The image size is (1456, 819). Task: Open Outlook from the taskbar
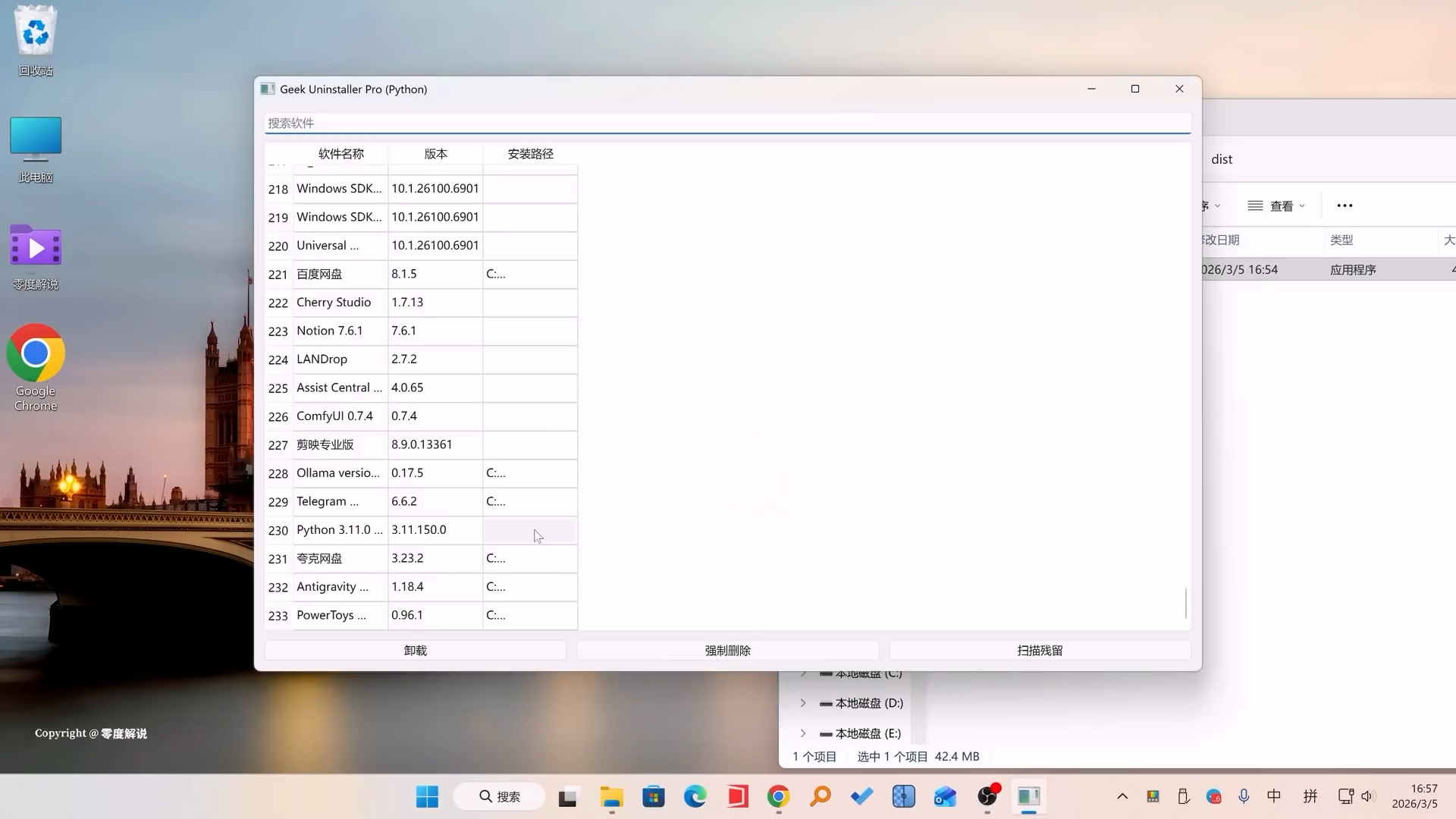coord(945,797)
